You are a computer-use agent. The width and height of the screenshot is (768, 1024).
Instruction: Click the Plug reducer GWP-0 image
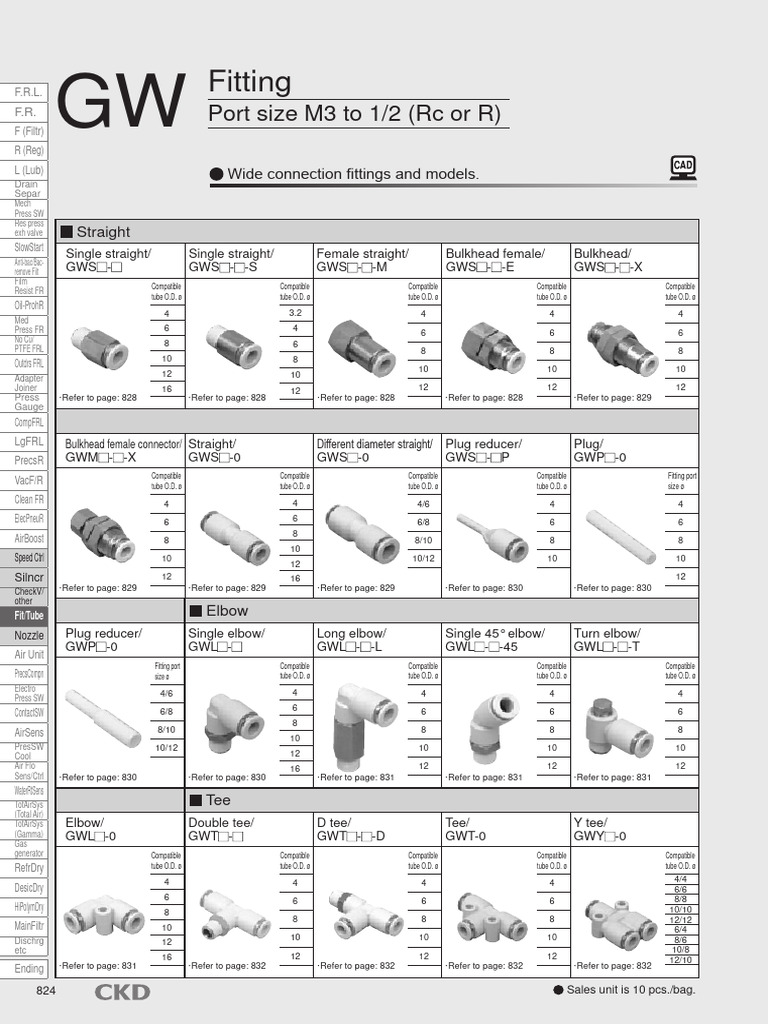[x=103, y=718]
